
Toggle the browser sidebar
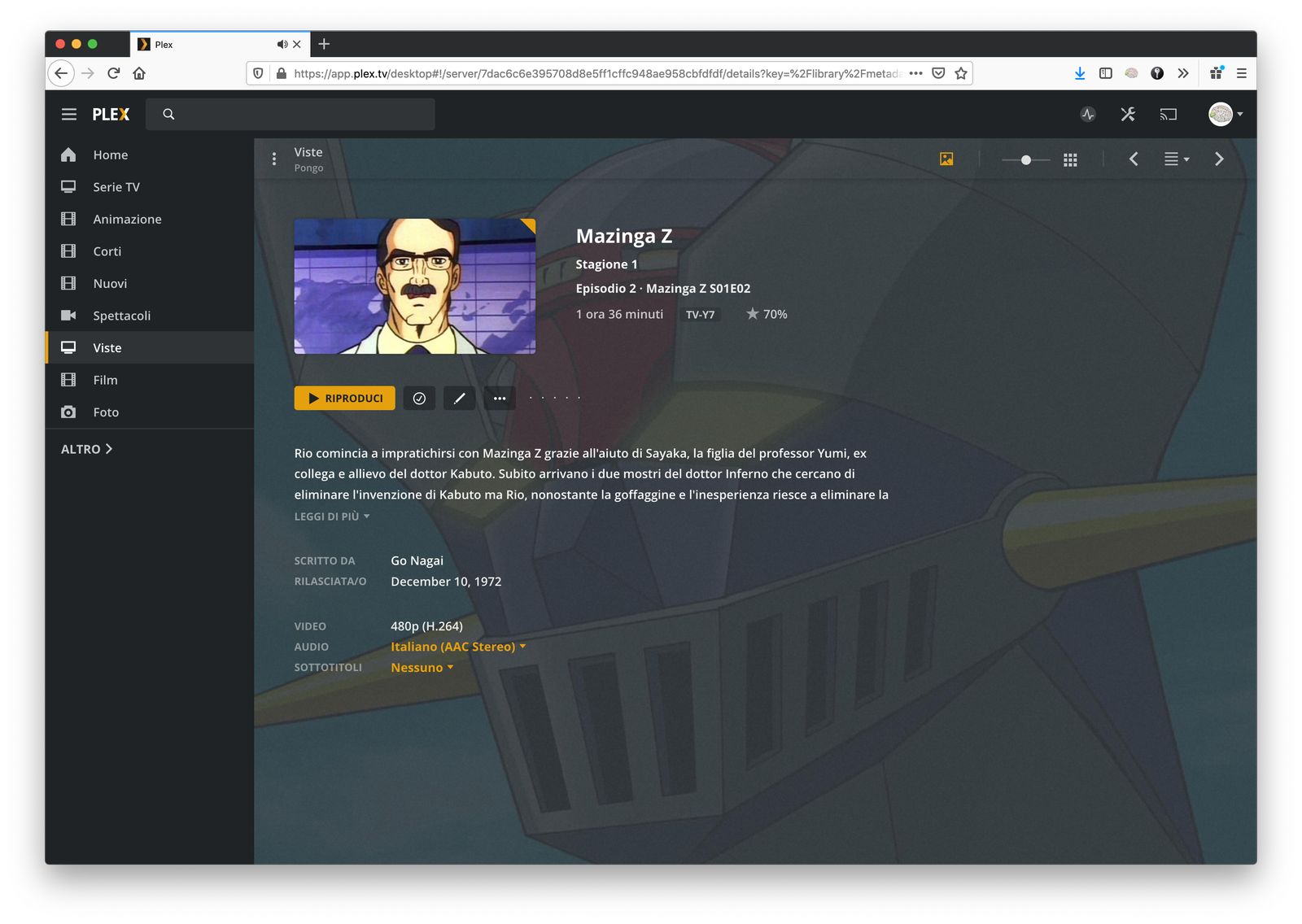click(1105, 73)
